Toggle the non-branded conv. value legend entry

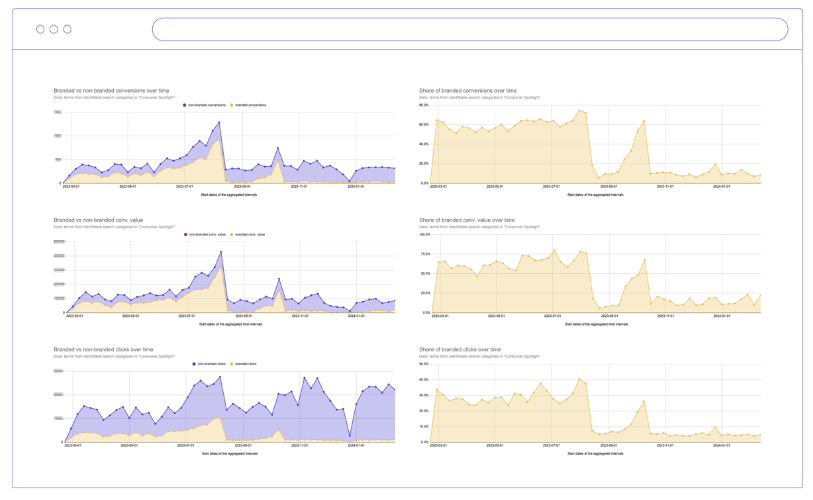(208, 234)
